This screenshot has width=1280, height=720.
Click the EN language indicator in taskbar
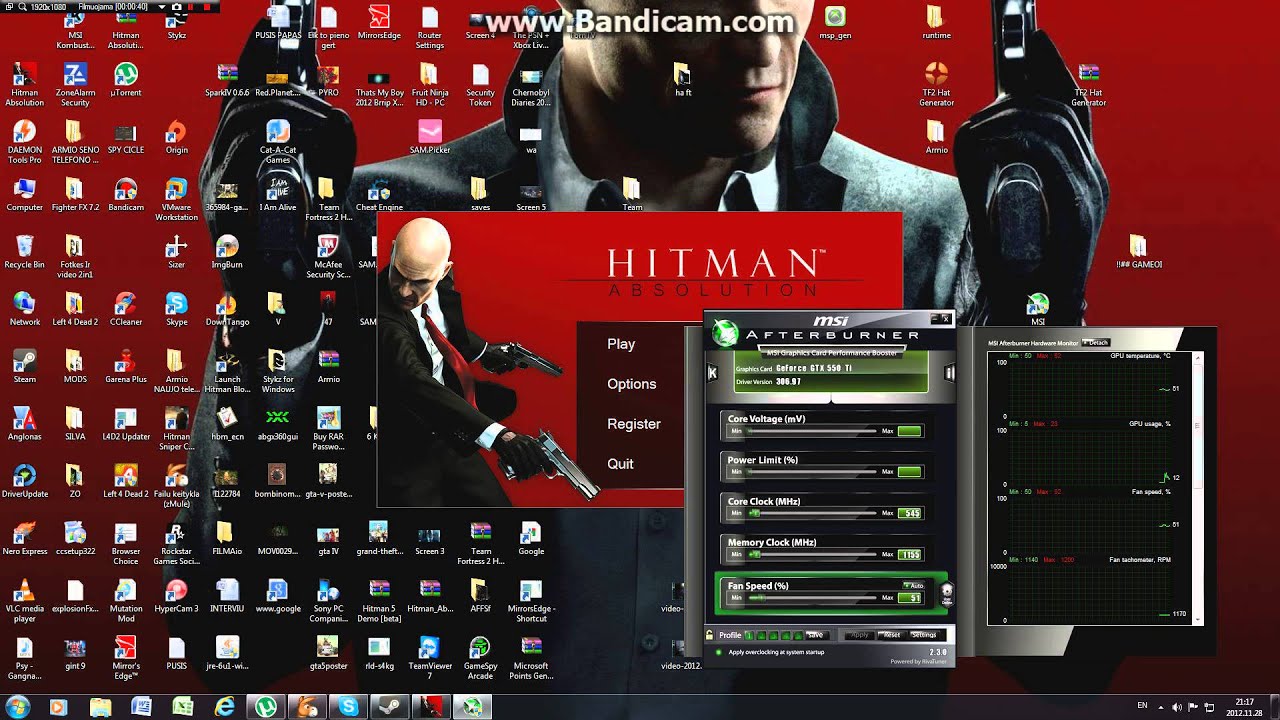tap(1142, 706)
